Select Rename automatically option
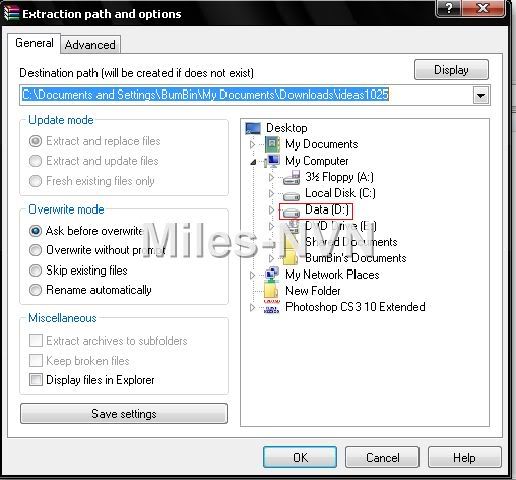 click(x=35, y=290)
